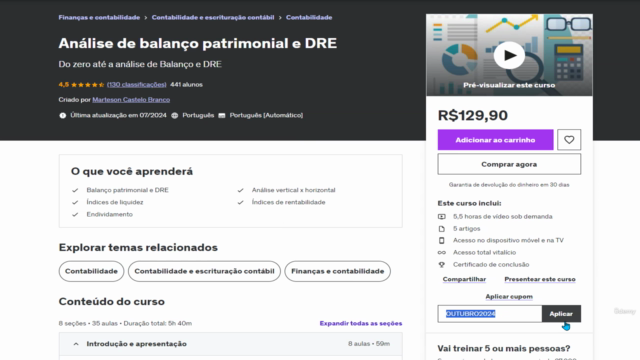Apply the coupon with Aplicar button
Image resolution: width=640 pixels, height=360 pixels.
[x=561, y=313]
